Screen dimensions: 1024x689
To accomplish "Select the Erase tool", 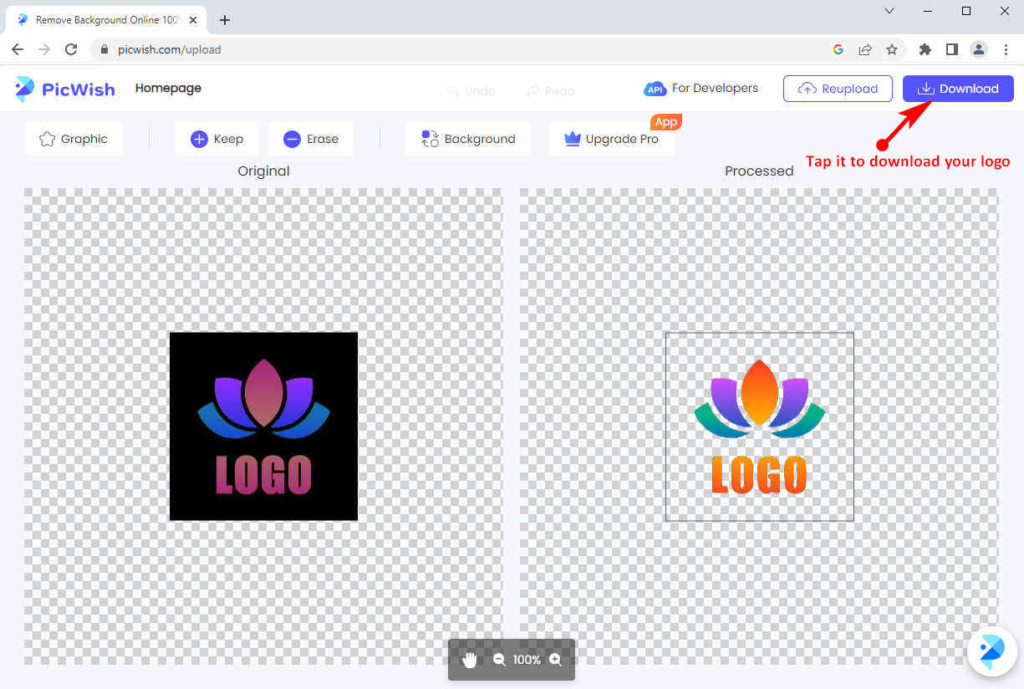I will point(311,139).
